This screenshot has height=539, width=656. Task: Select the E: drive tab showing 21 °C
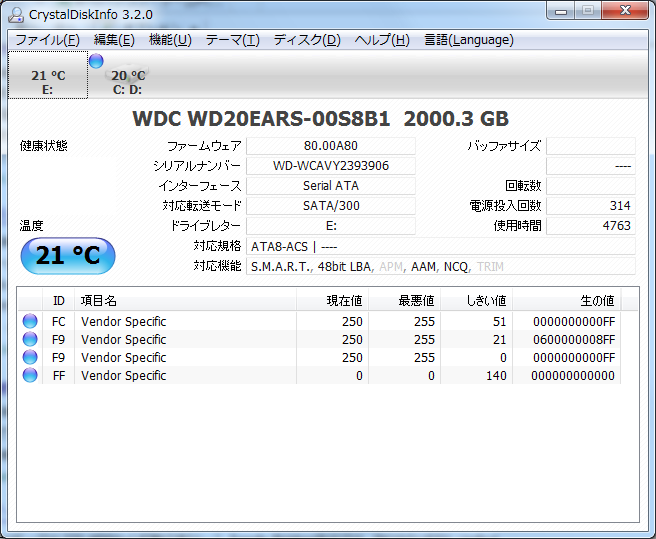coord(48,75)
